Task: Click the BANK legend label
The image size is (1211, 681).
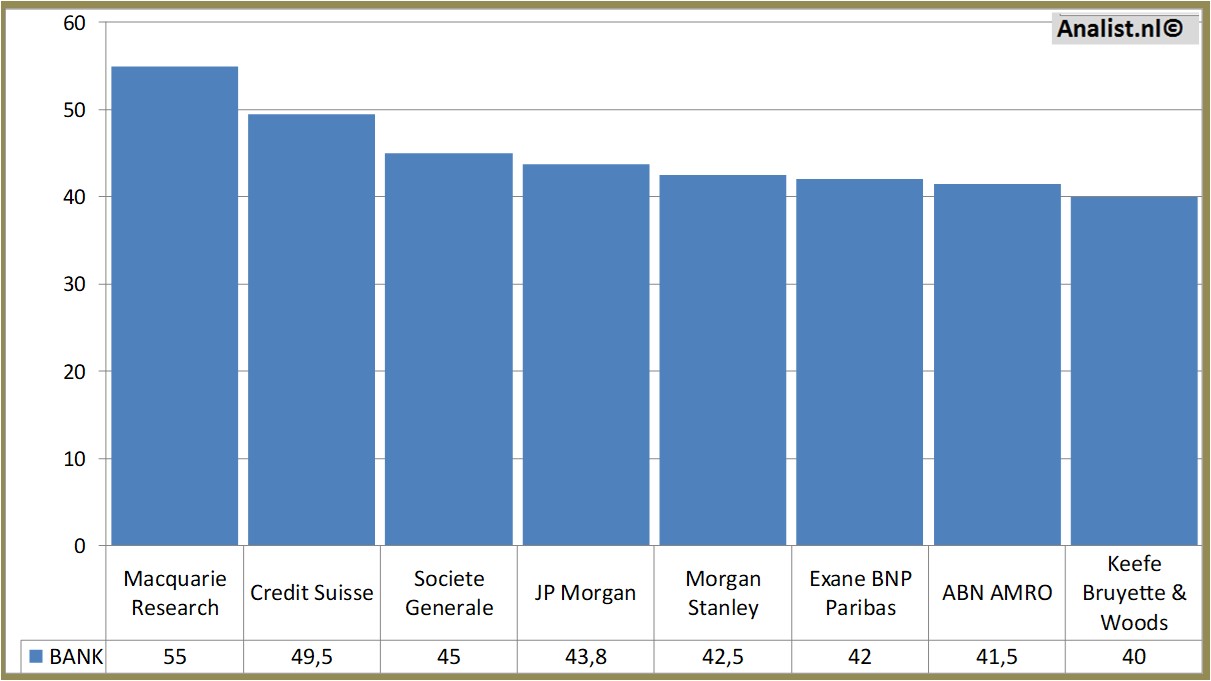Action: (76, 657)
